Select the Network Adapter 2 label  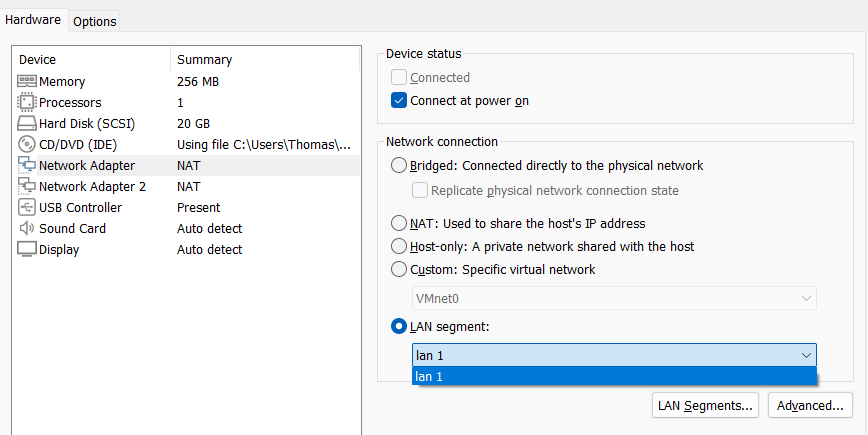tap(92, 187)
